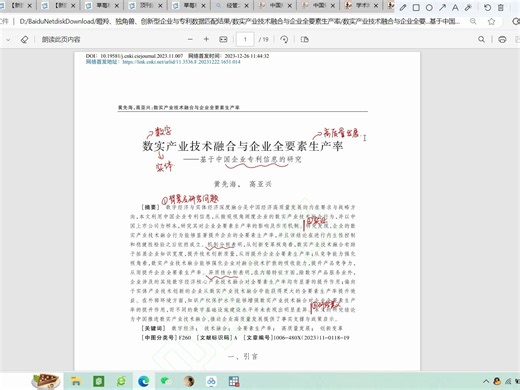Expand the system tray hidden icons chevron
Viewport: 520px width, 390px height.
(486, 381)
